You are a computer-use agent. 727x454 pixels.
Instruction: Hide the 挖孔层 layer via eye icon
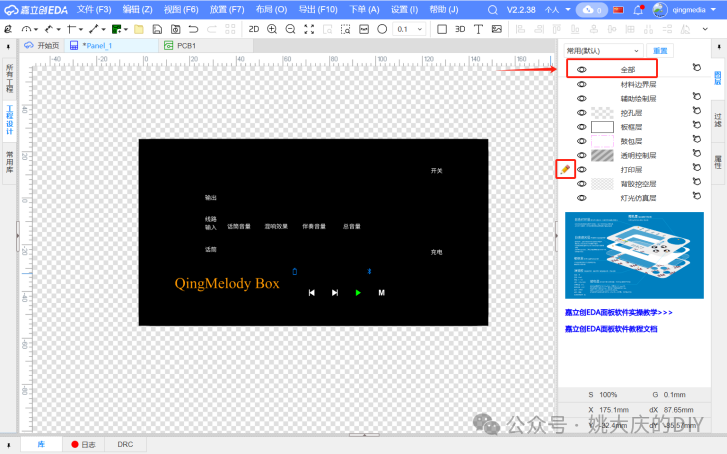[581, 113]
